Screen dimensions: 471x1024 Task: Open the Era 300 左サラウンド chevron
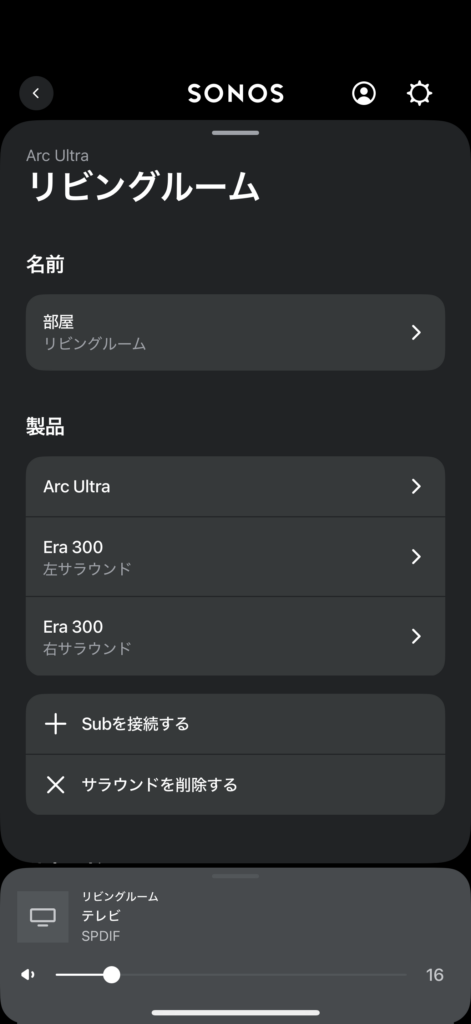[416, 556]
